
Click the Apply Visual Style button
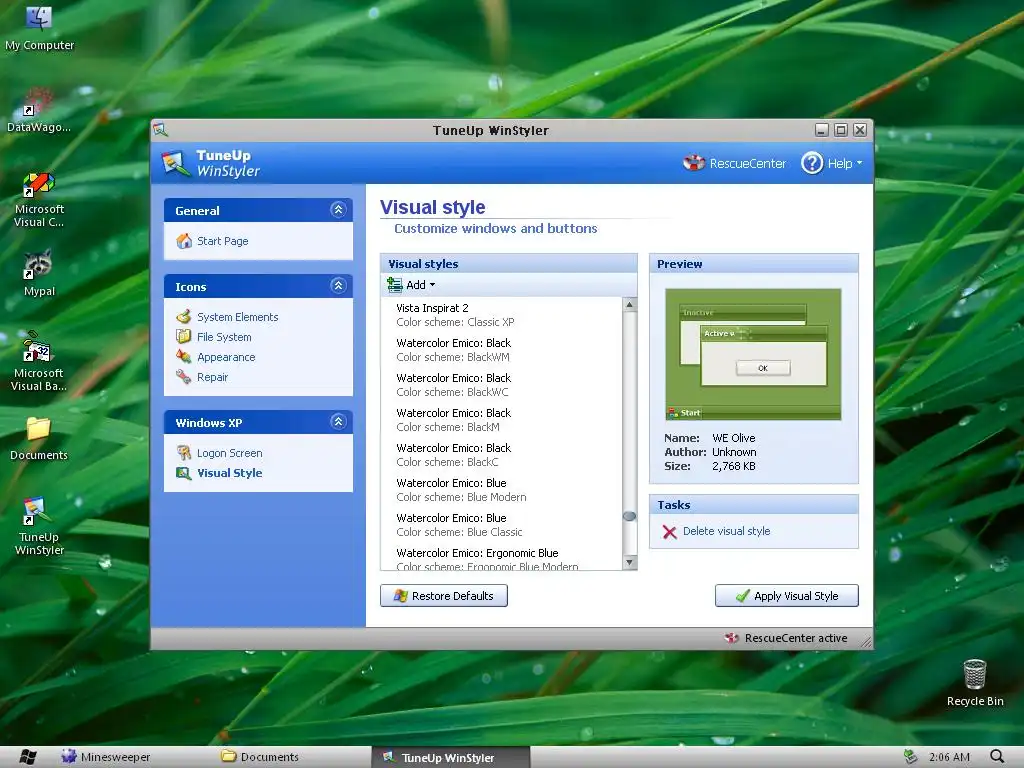click(x=786, y=596)
